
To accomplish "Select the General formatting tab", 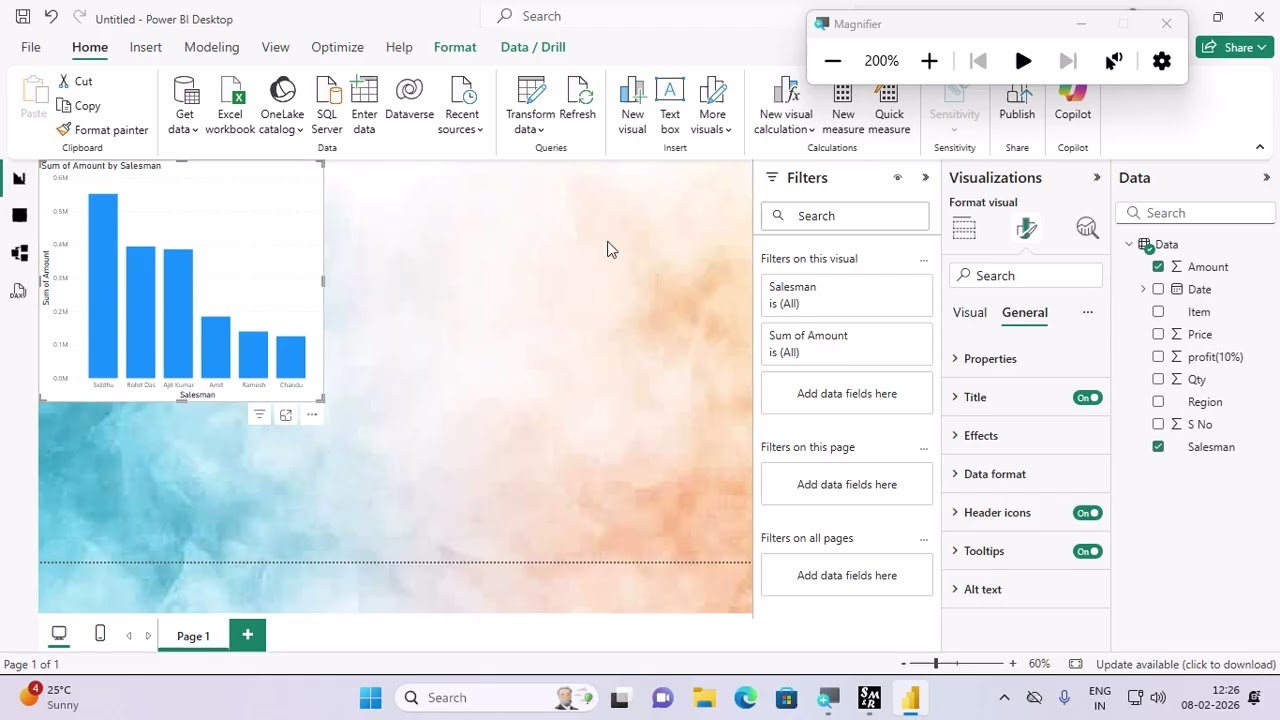I will point(1025,313).
